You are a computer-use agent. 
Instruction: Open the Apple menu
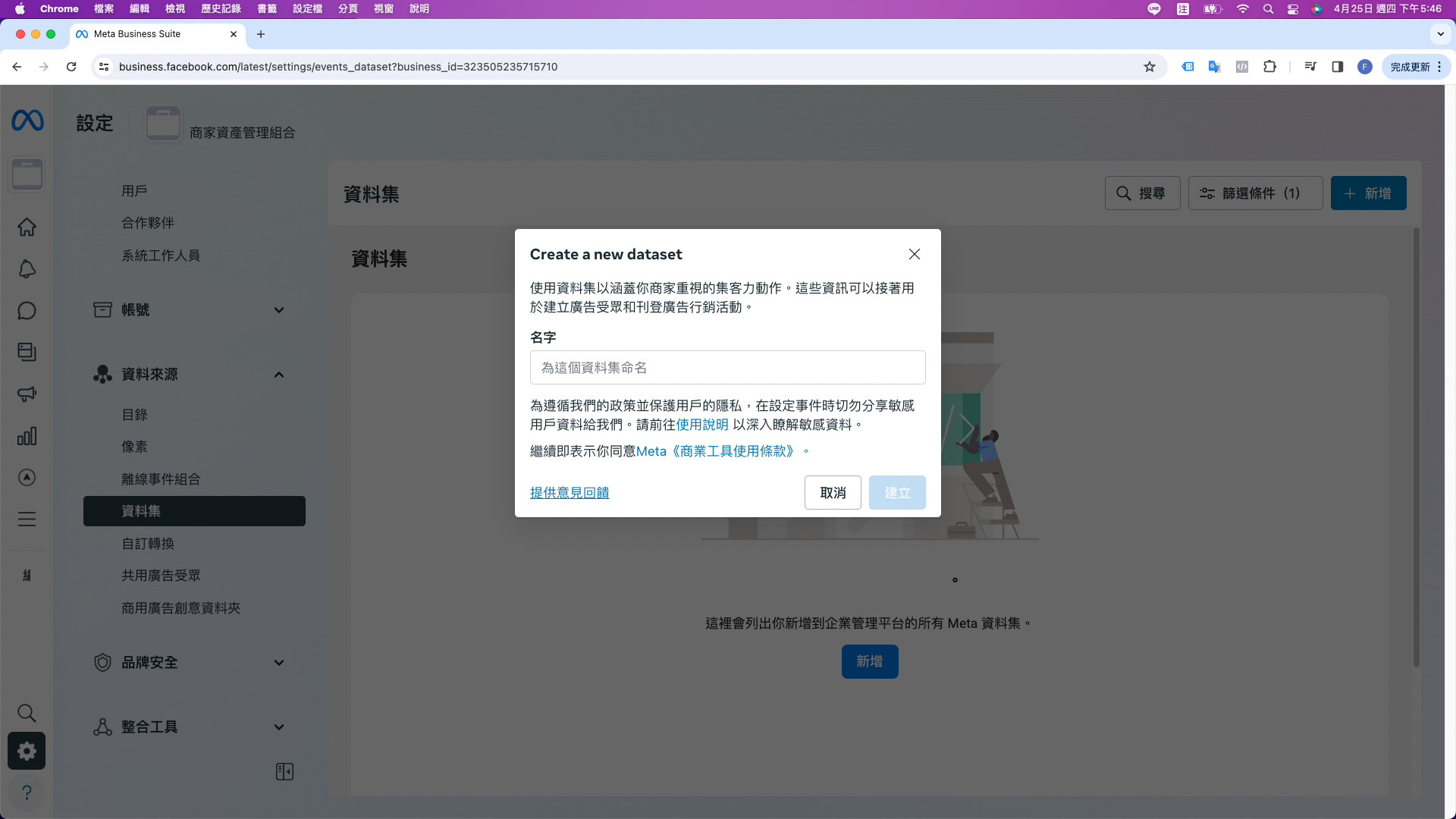pyautogui.click(x=20, y=9)
